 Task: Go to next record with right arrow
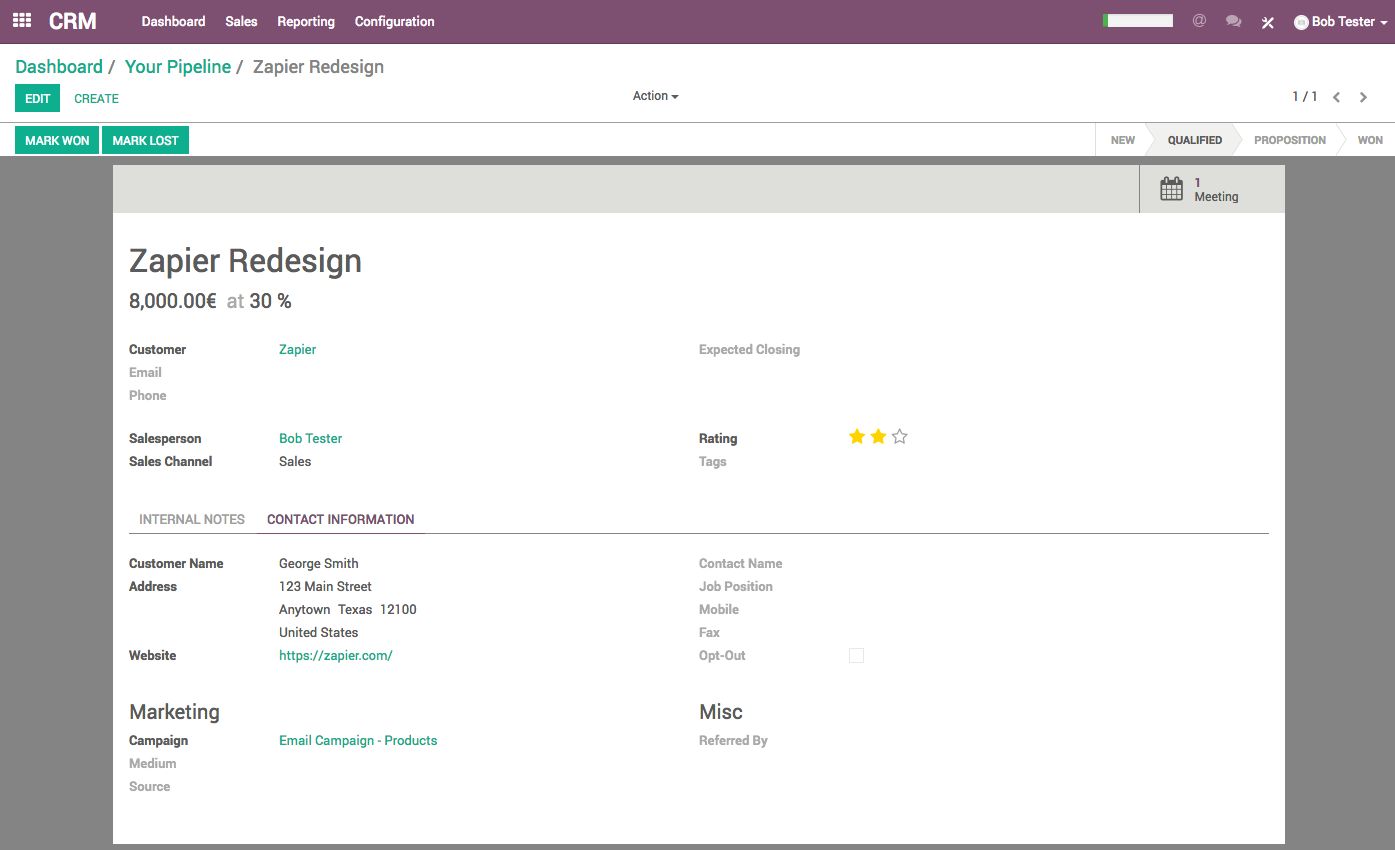1363,97
